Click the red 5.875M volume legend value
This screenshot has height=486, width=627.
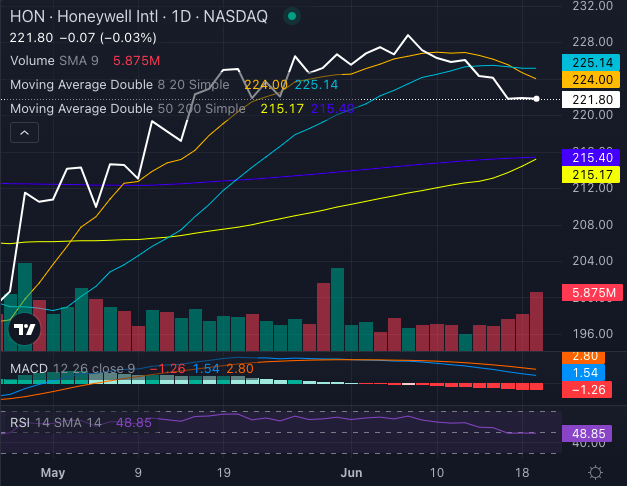(x=136, y=61)
